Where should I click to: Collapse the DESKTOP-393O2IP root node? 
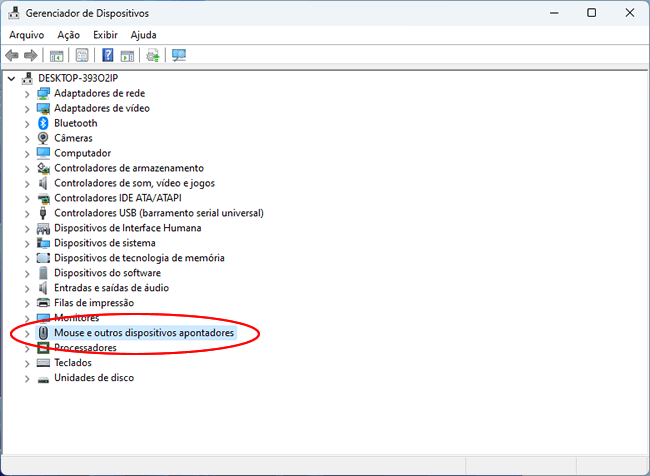tap(11, 78)
